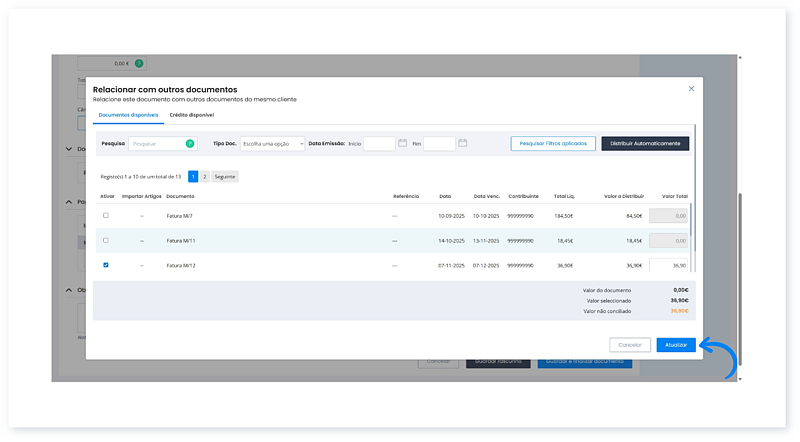Tick the Ativar checkbox for Fatura M/7

(106, 215)
